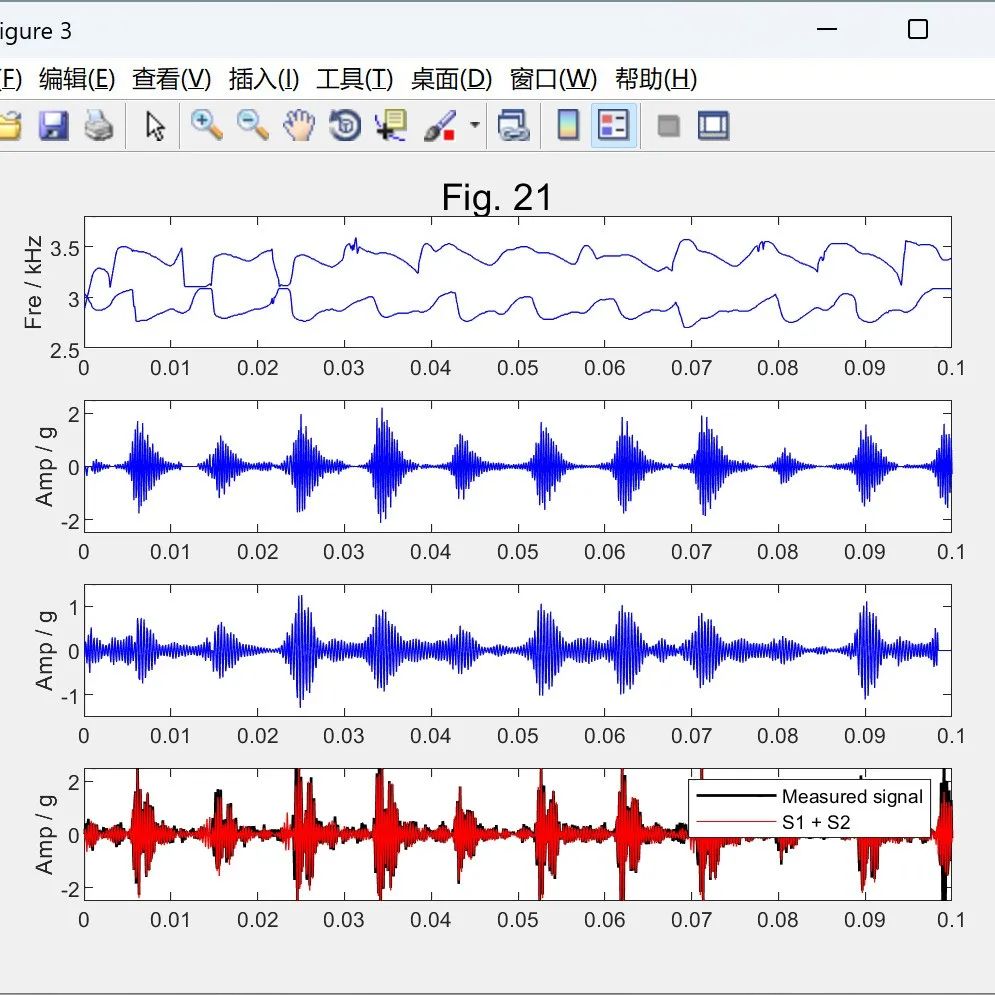Print the figure using the printer icon
The height and width of the screenshot is (995, 995).
99,125
